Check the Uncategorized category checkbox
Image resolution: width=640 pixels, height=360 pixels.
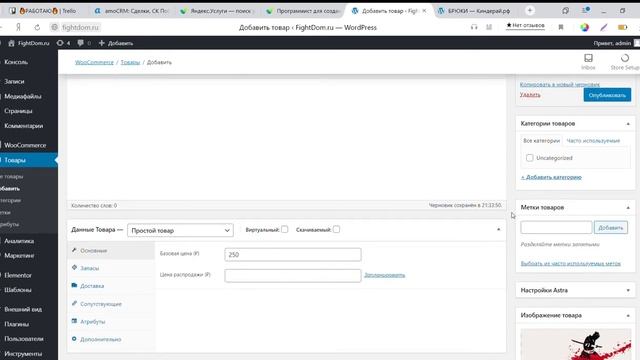pos(529,158)
